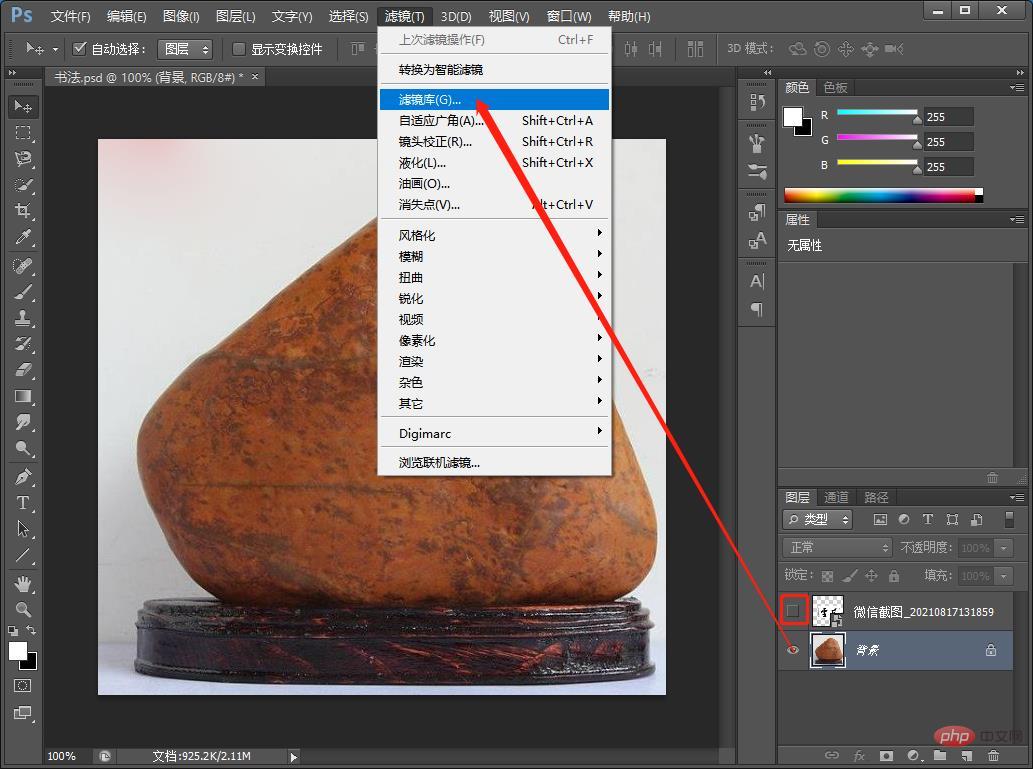The height and width of the screenshot is (769, 1033).
Task: Select the Path Selection tool
Action: [23, 529]
